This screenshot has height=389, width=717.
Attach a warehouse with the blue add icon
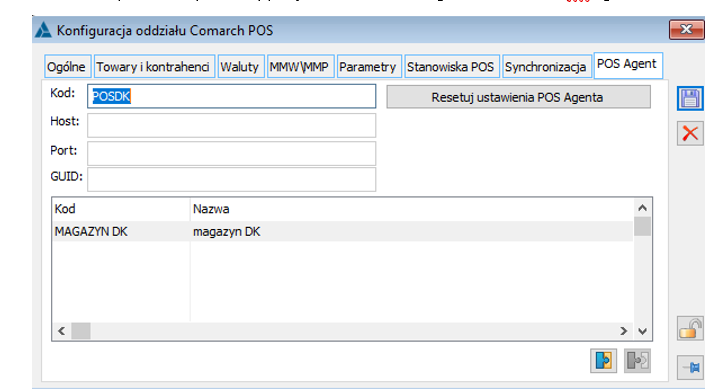(x=603, y=361)
